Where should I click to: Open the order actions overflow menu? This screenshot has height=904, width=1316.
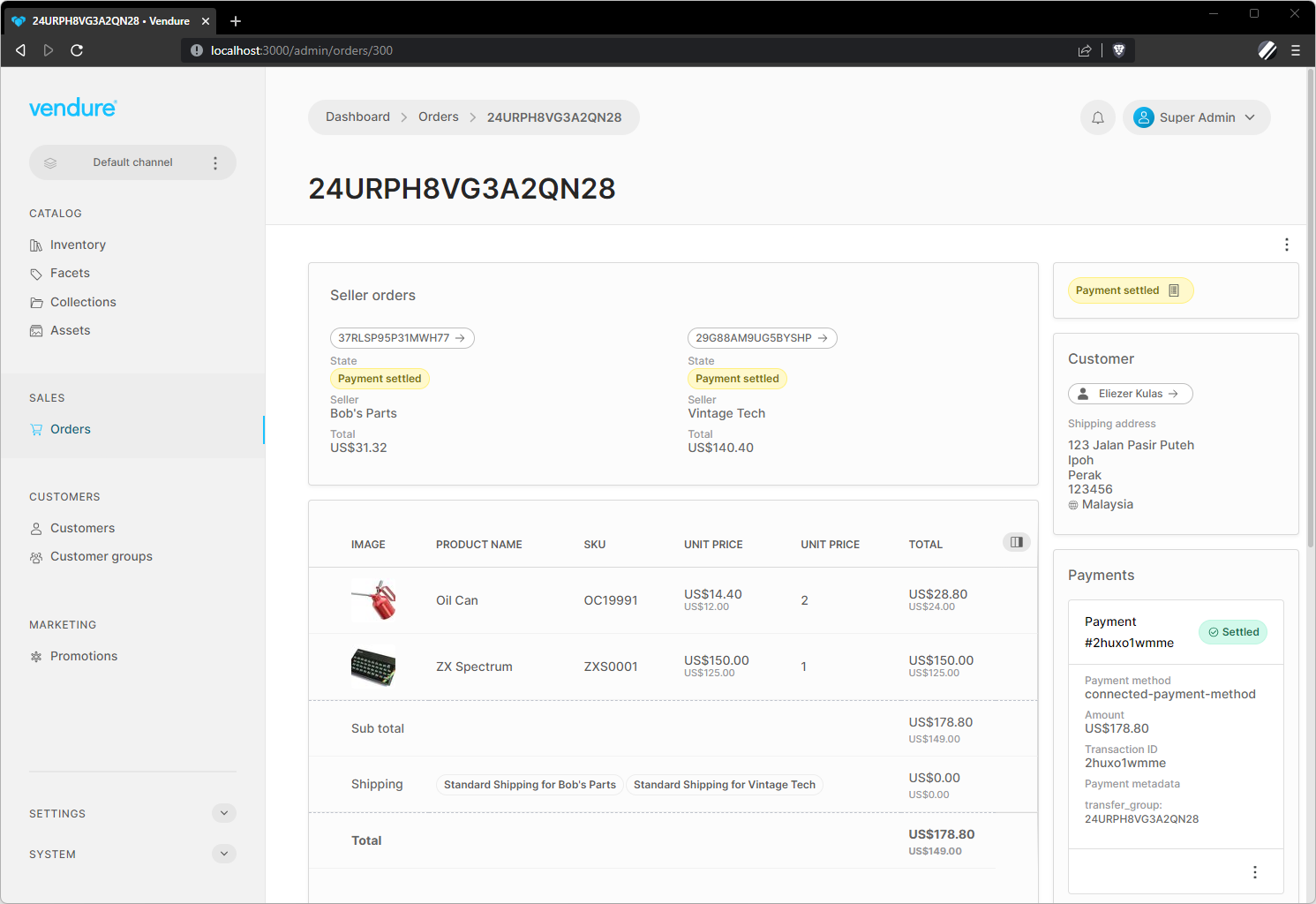1286,245
